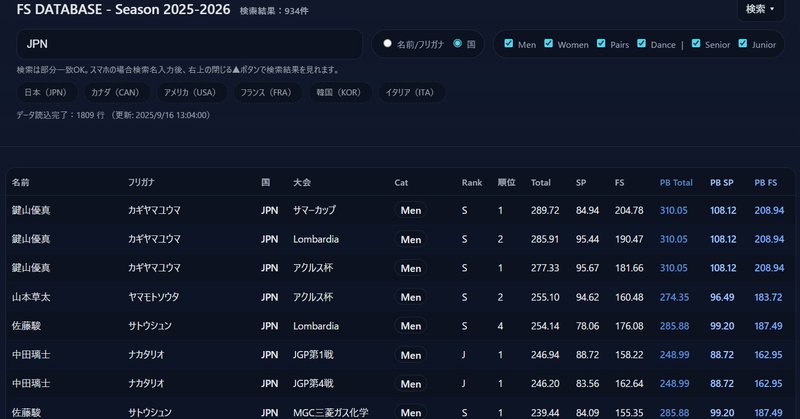Open the 検索 dropdown at top right
Viewport: 800px width, 419px height.
coord(760,9)
